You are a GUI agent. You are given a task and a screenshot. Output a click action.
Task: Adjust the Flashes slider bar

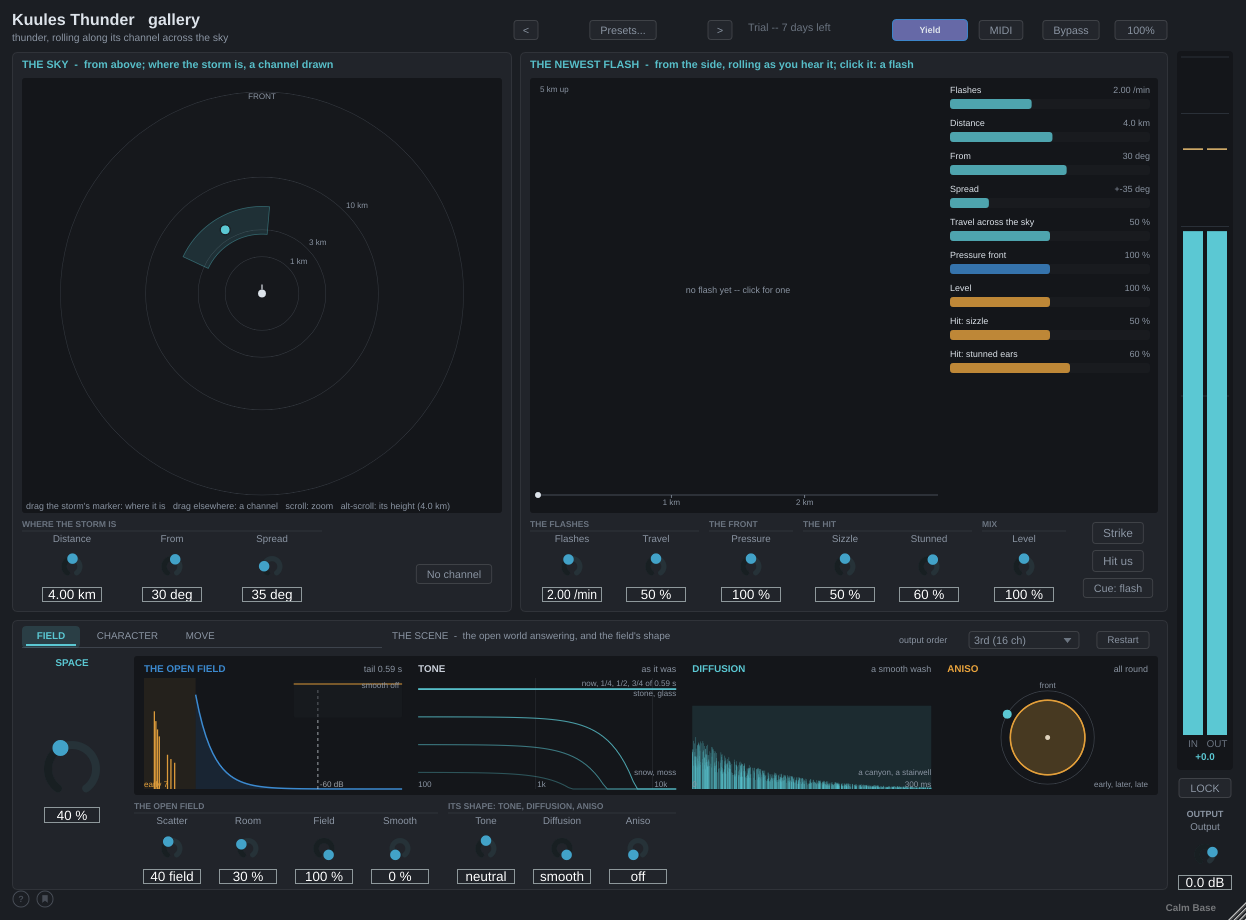pyautogui.click(x=1050, y=104)
